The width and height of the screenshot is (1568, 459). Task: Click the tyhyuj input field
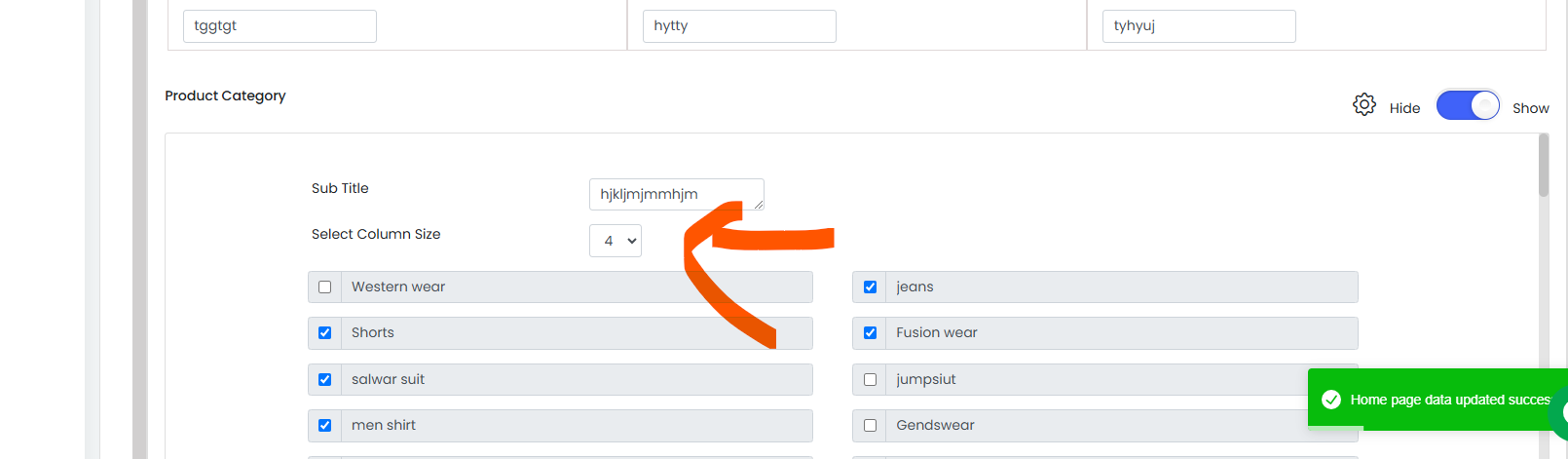(1199, 26)
